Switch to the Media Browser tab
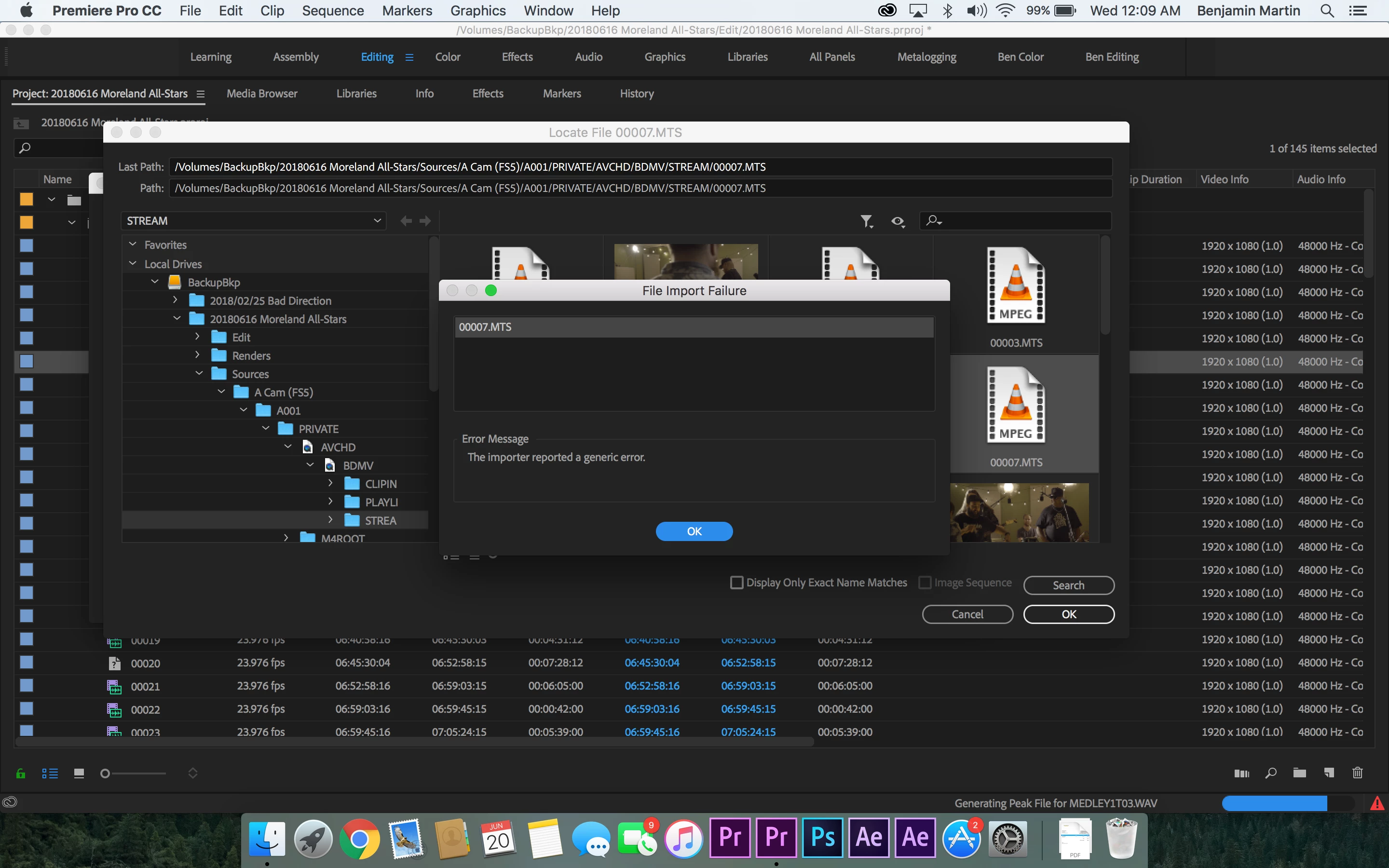The width and height of the screenshot is (1389, 868). click(262, 94)
